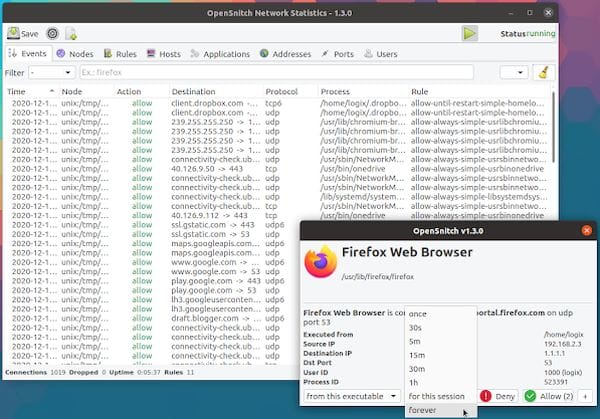This screenshot has height=419, width=600.
Task: Click the 'running' status label
Action: tap(541, 34)
